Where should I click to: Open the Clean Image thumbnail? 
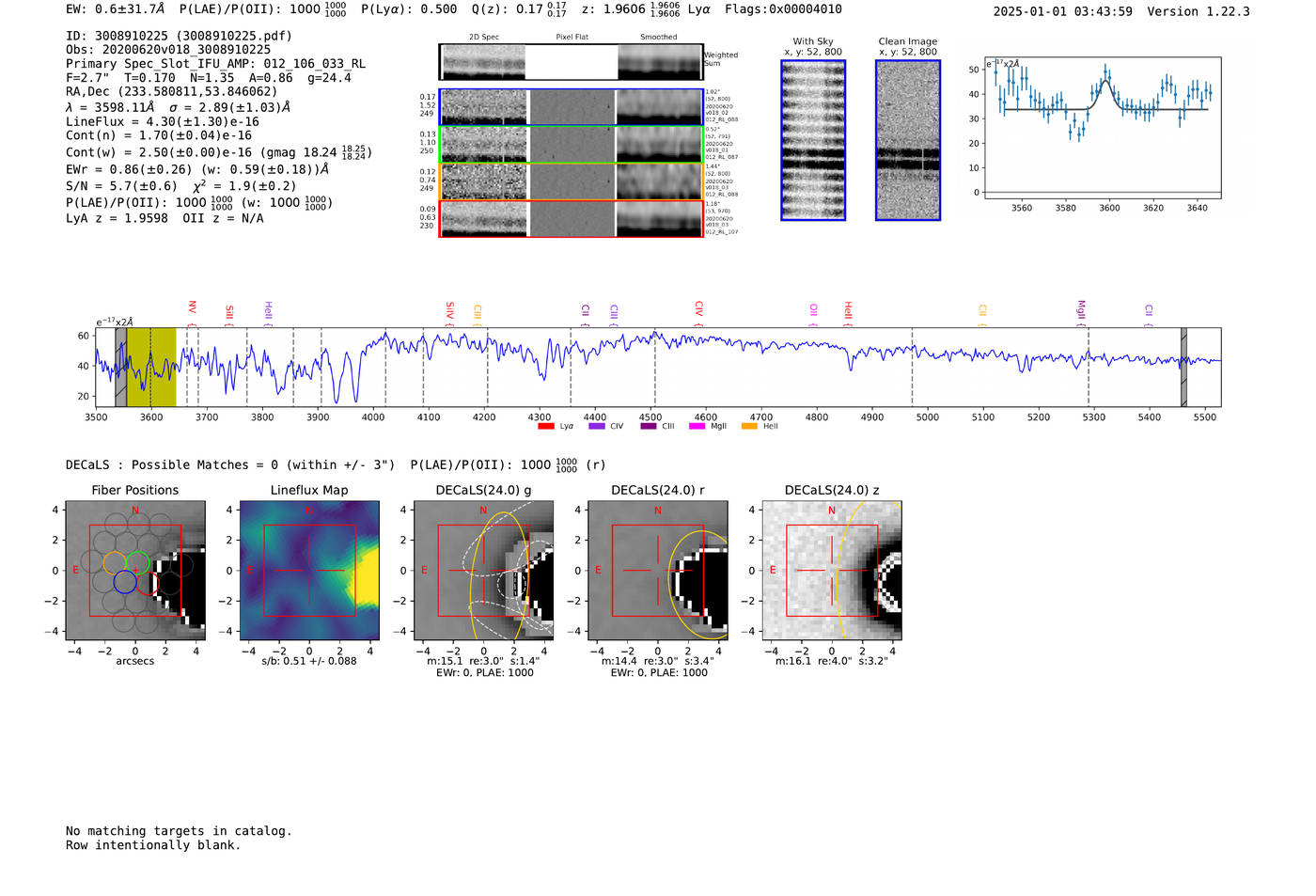pyautogui.click(x=908, y=140)
